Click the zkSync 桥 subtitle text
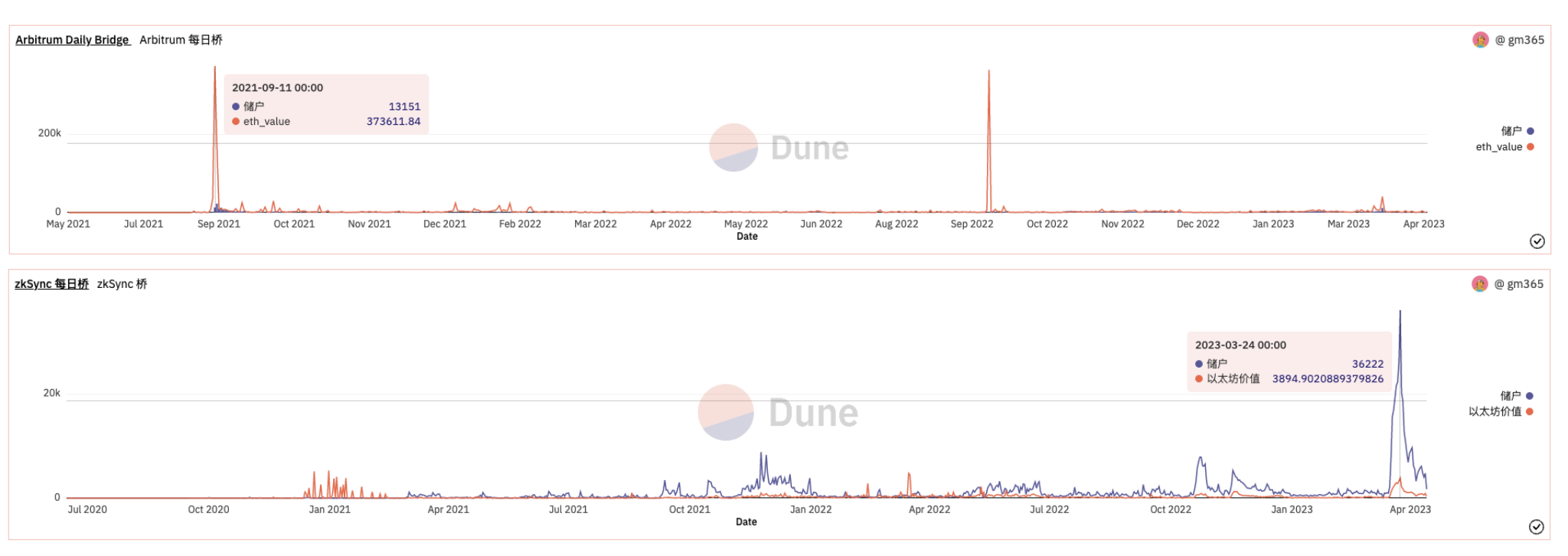Viewport: 1568px width, 556px height. (122, 284)
